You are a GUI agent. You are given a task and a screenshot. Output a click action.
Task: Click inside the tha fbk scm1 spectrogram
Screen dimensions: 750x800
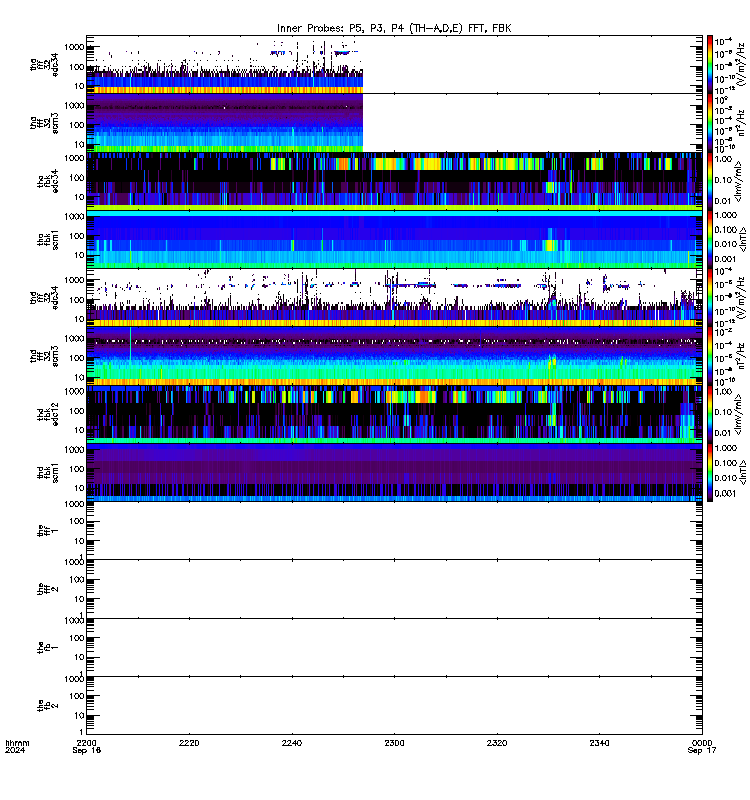pyautogui.click(x=394, y=239)
